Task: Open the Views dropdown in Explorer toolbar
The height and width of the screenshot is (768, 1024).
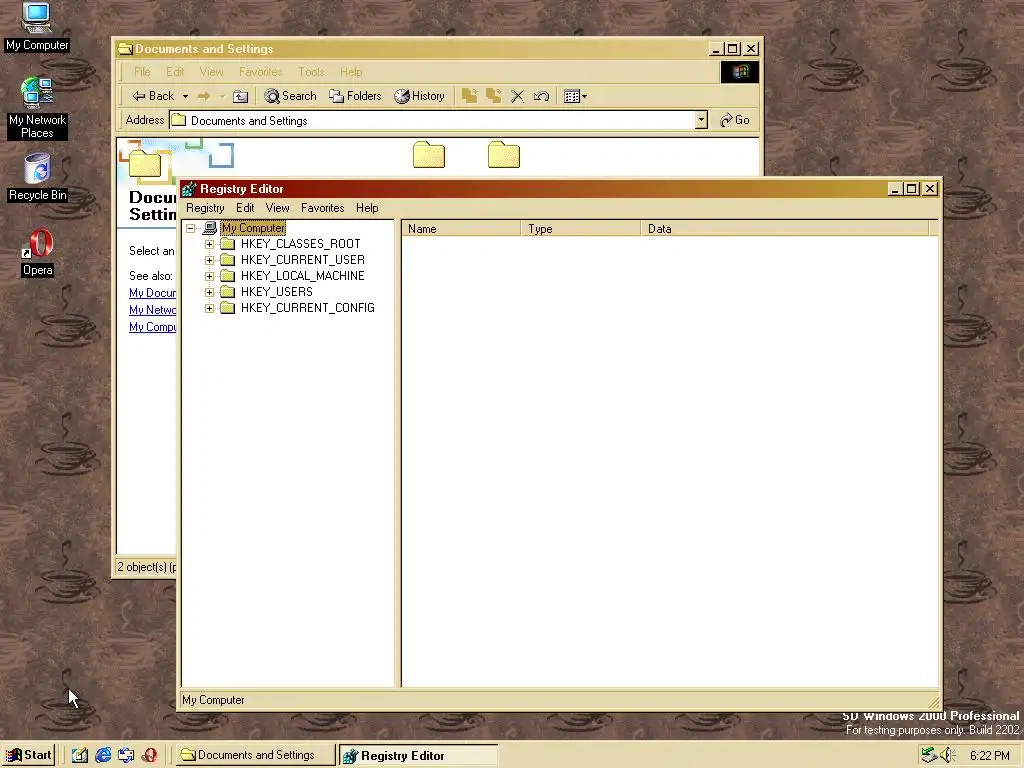Action: (x=575, y=97)
